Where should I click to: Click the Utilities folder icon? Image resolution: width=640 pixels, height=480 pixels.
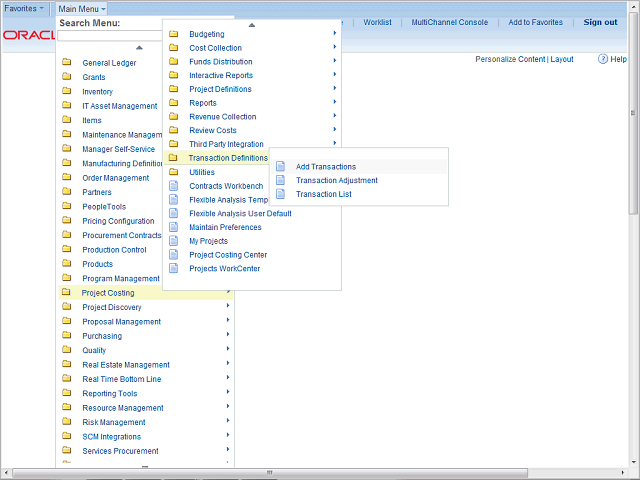point(173,171)
